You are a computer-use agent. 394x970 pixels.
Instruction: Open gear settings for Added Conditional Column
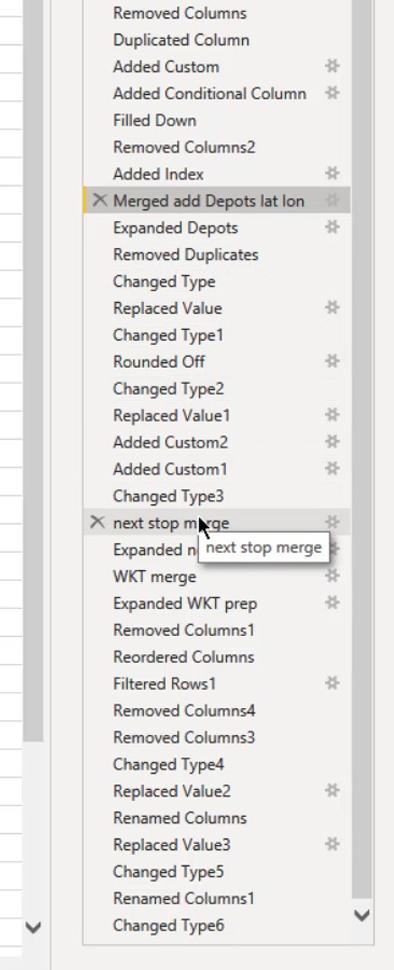pos(333,93)
